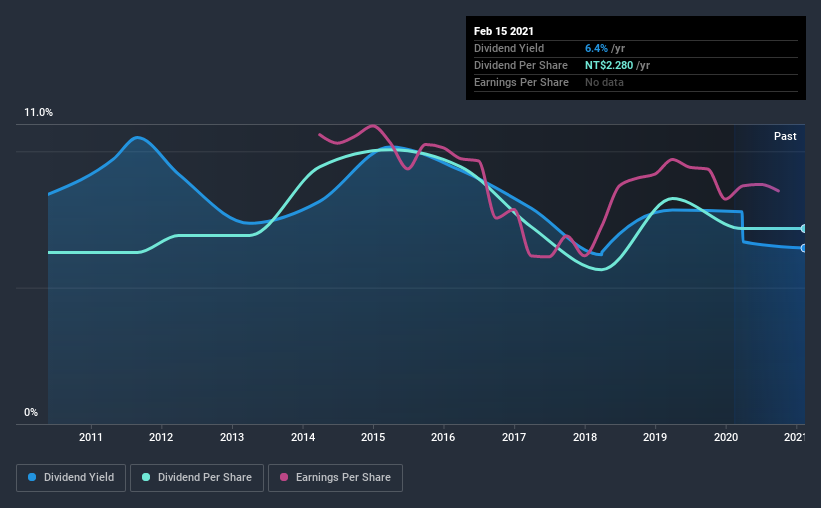Click the NT$2.280 dividend value
Image resolution: width=821 pixels, height=508 pixels.
pyautogui.click(x=609, y=65)
